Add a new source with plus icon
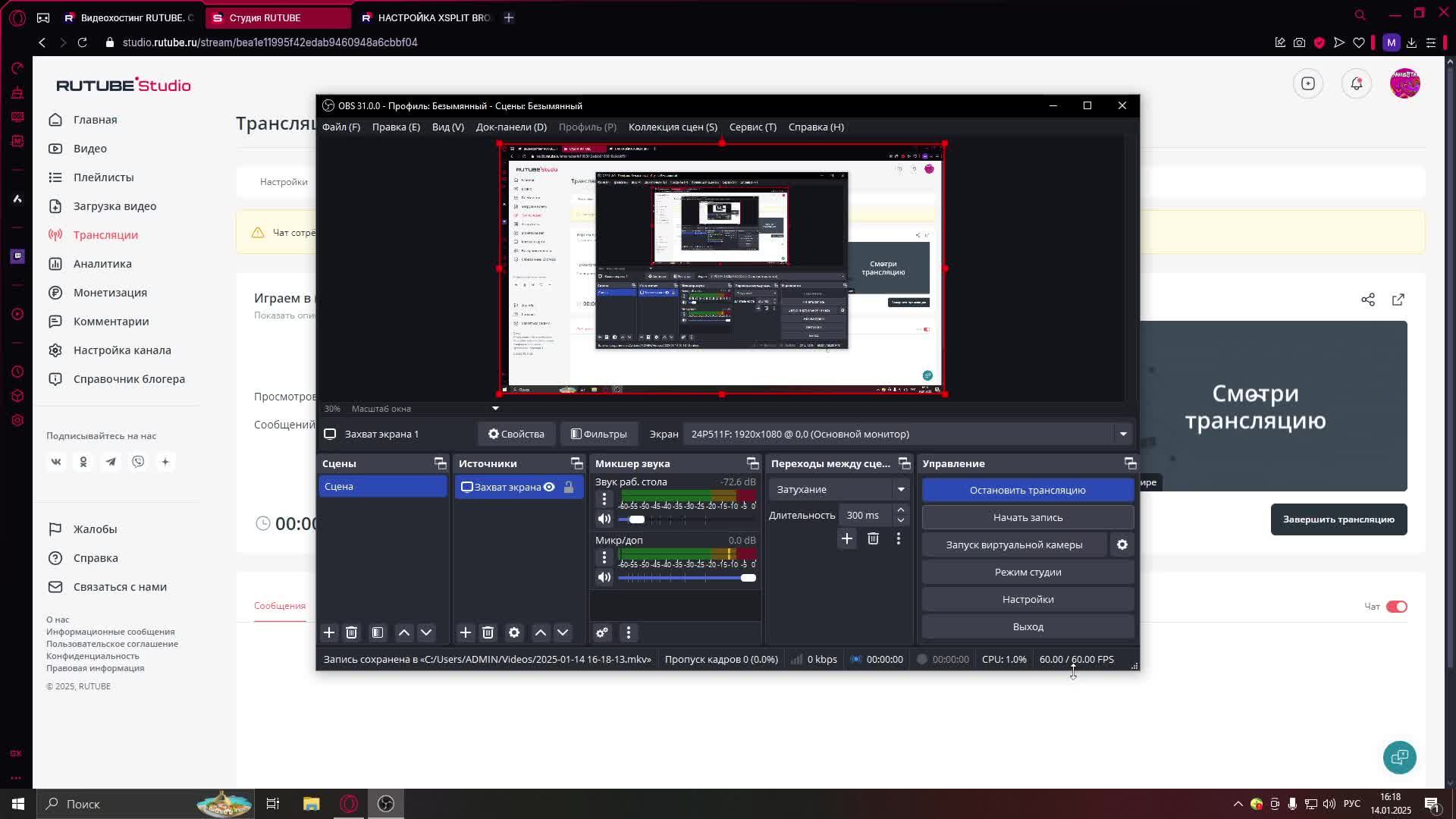The height and width of the screenshot is (819, 1456). click(466, 632)
